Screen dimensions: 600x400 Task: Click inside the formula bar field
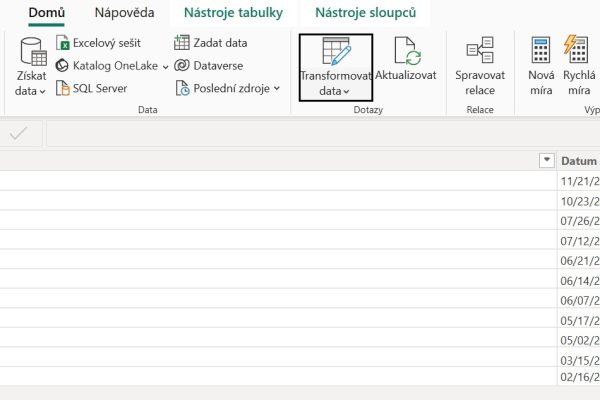click(323, 134)
